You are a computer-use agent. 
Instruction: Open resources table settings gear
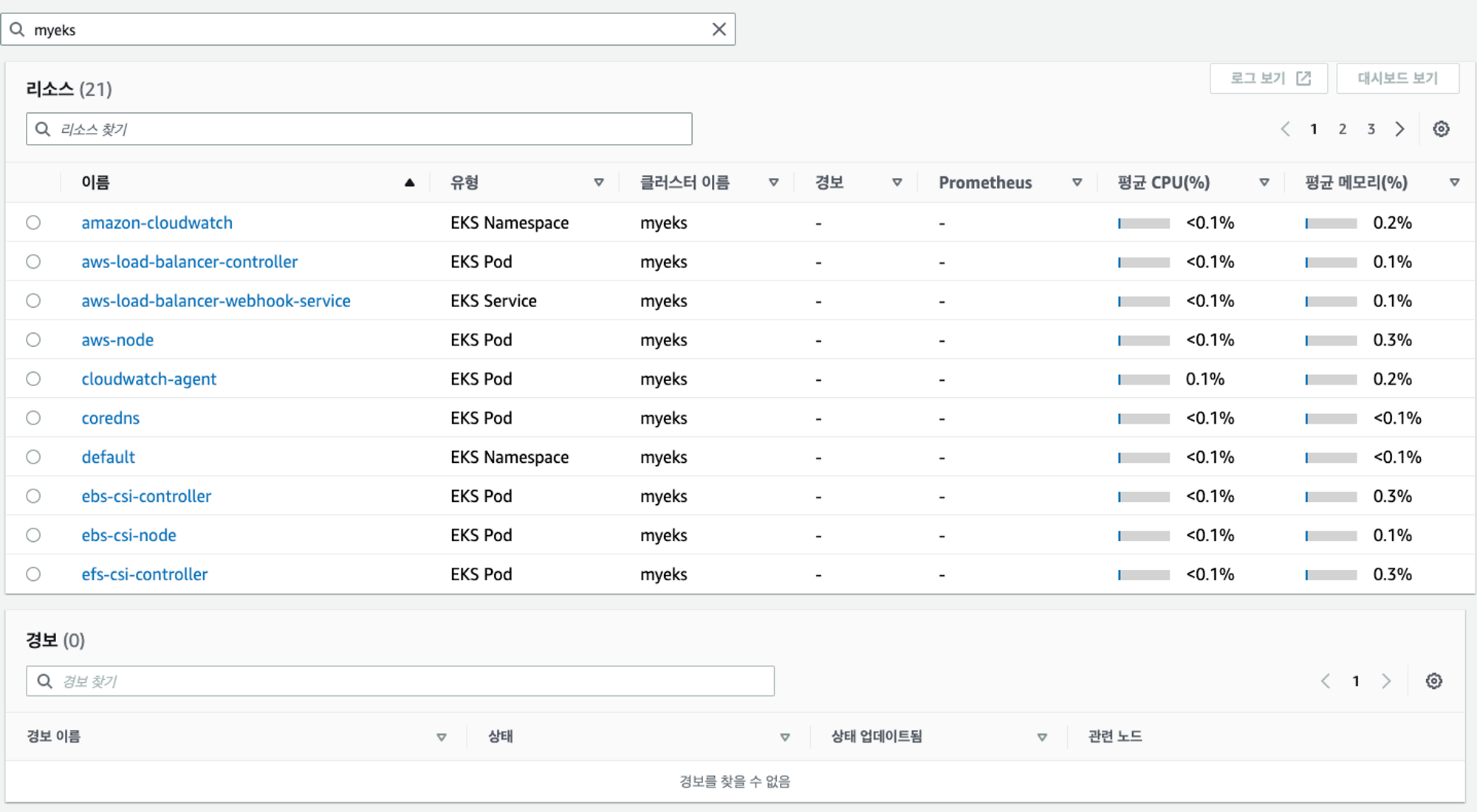click(x=1441, y=129)
